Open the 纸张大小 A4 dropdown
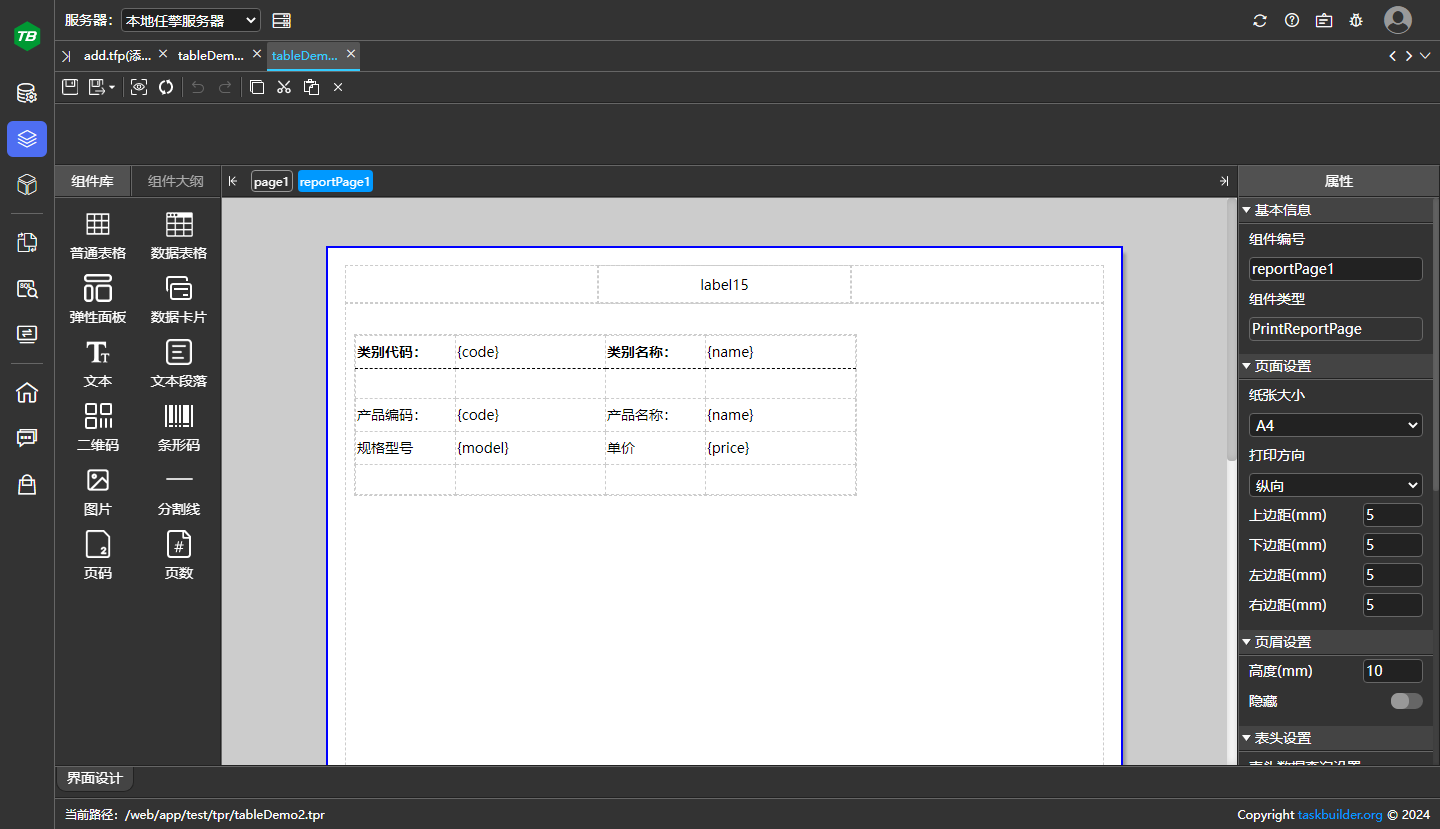The image size is (1440, 829). click(1335, 425)
